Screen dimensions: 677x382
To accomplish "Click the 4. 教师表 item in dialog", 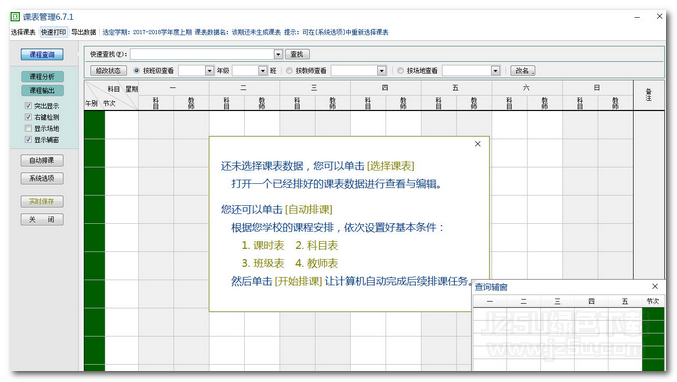I will (x=316, y=263).
